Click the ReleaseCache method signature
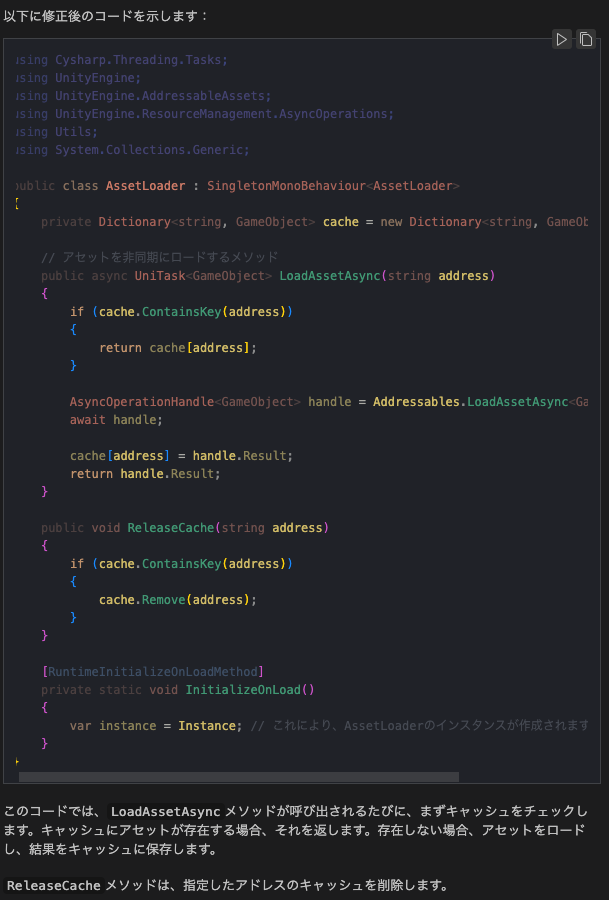The width and height of the screenshot is (609, 900). coord(185,527)
